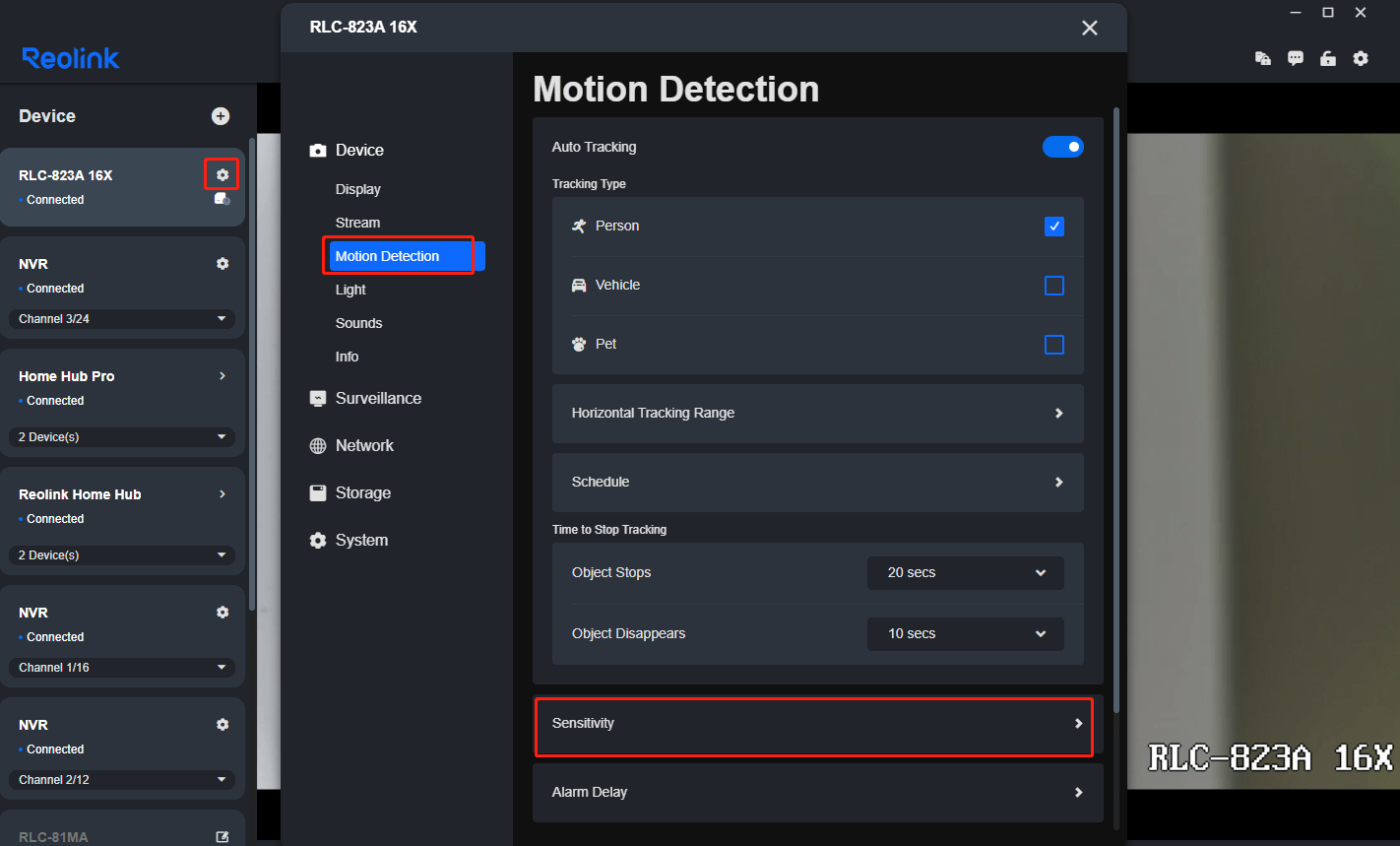Select Light in the Device menu
Image resolution: width=1400 pixels, height=846 pixels.
click(x=350, y=290)
